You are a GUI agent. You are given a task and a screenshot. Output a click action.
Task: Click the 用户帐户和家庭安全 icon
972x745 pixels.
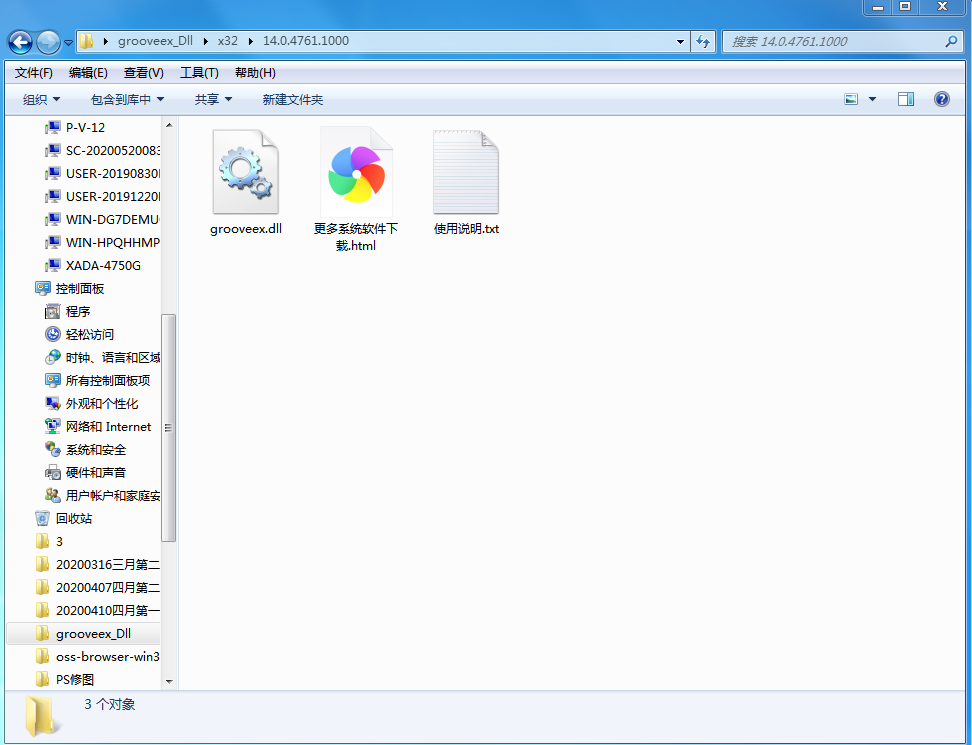click(x=53, y=495)
